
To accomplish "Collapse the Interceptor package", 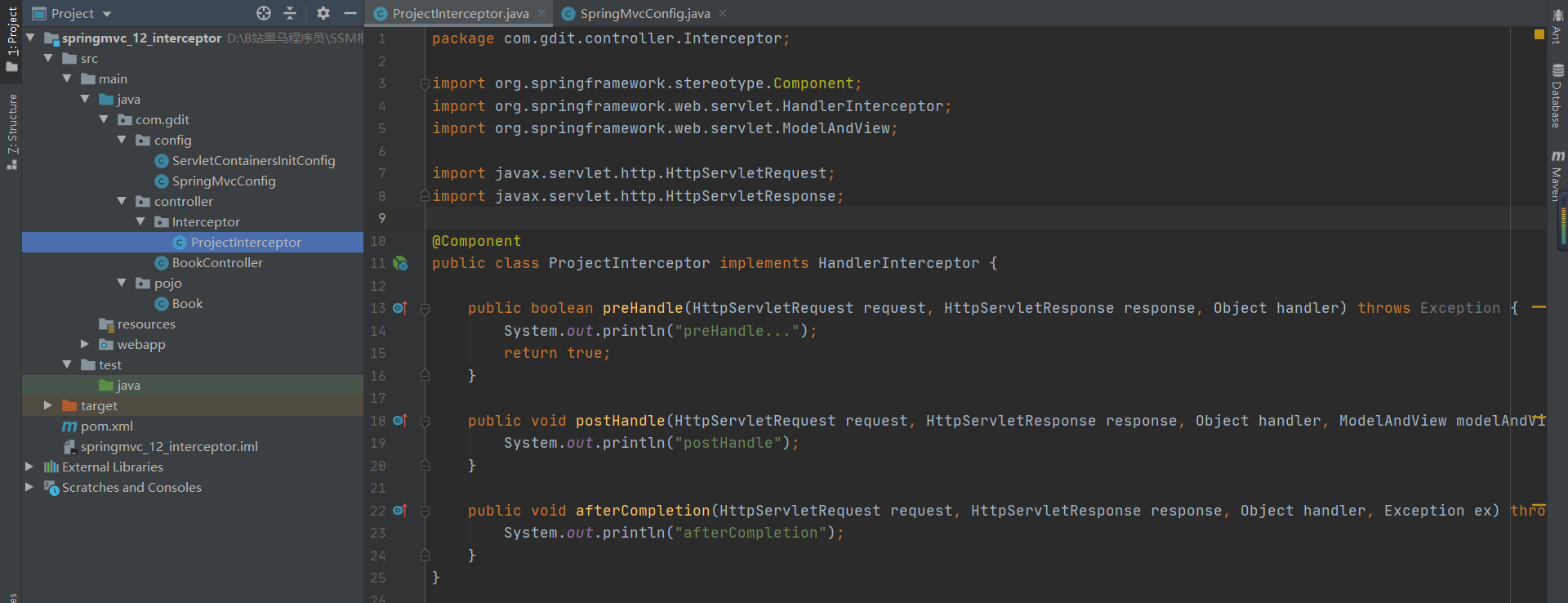I will tap(140, 221).
